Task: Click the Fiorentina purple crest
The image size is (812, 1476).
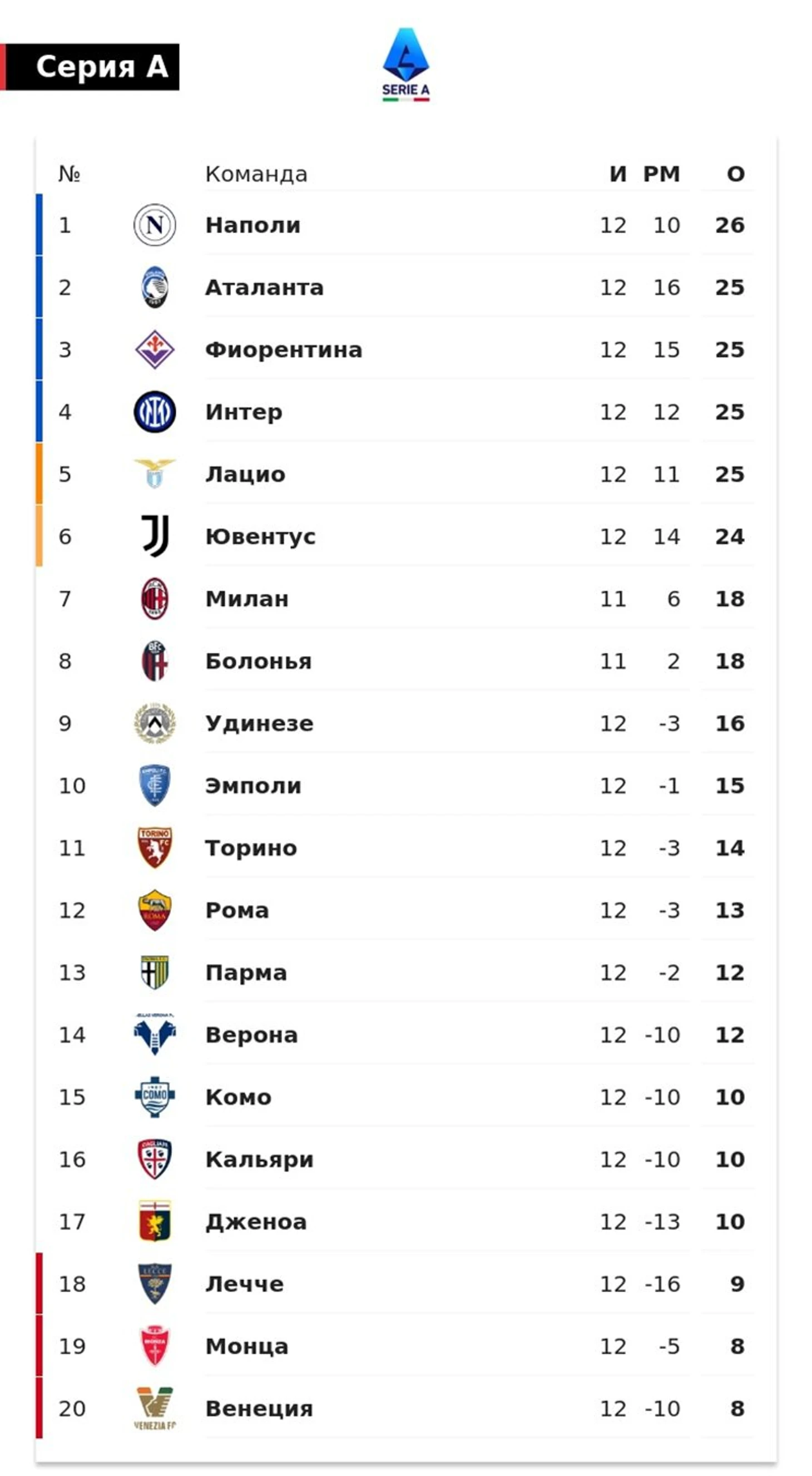Action: 155,349
